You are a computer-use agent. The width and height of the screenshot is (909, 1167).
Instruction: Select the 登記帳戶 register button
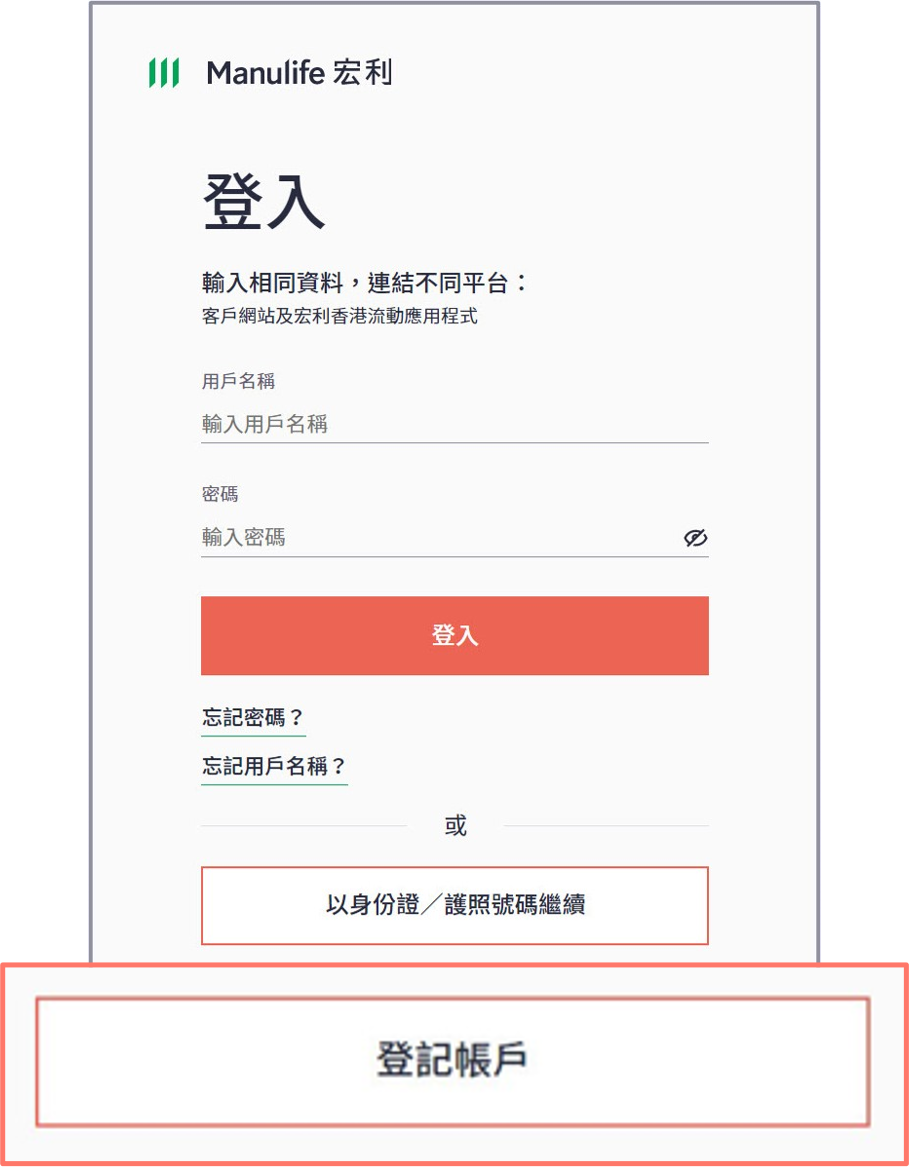(x=453, y=1061)
